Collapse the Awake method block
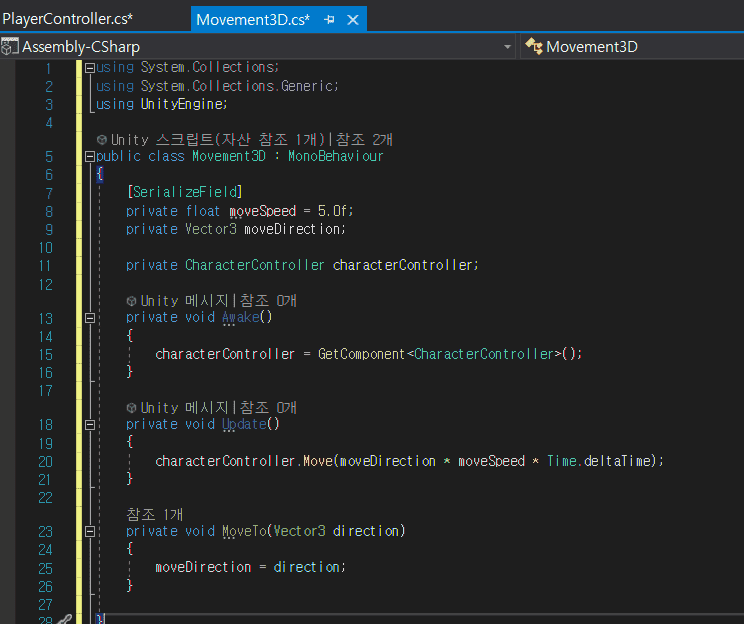The image size is (744, 624). click(90, 318)
